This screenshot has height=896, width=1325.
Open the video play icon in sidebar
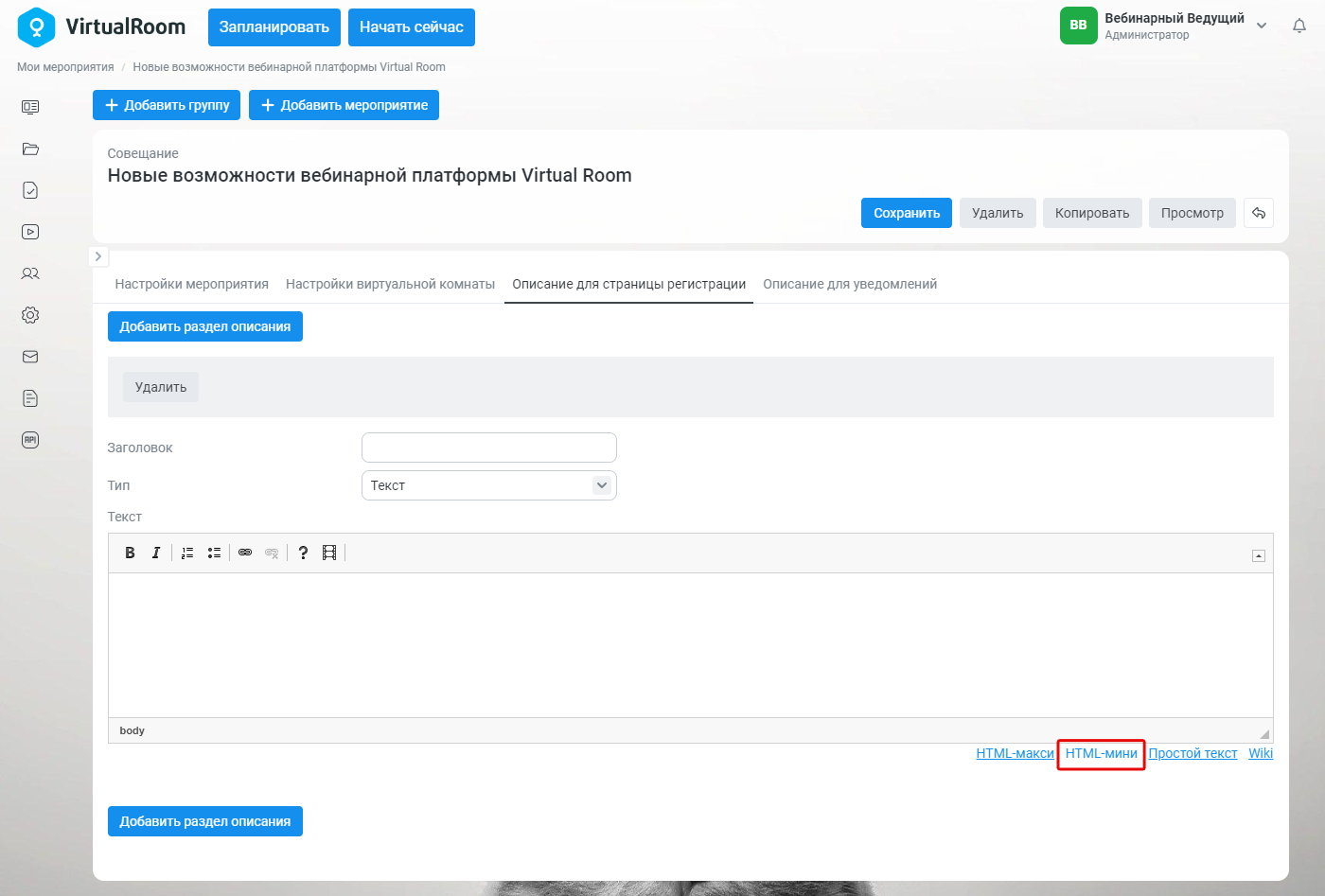pos(30,232)
